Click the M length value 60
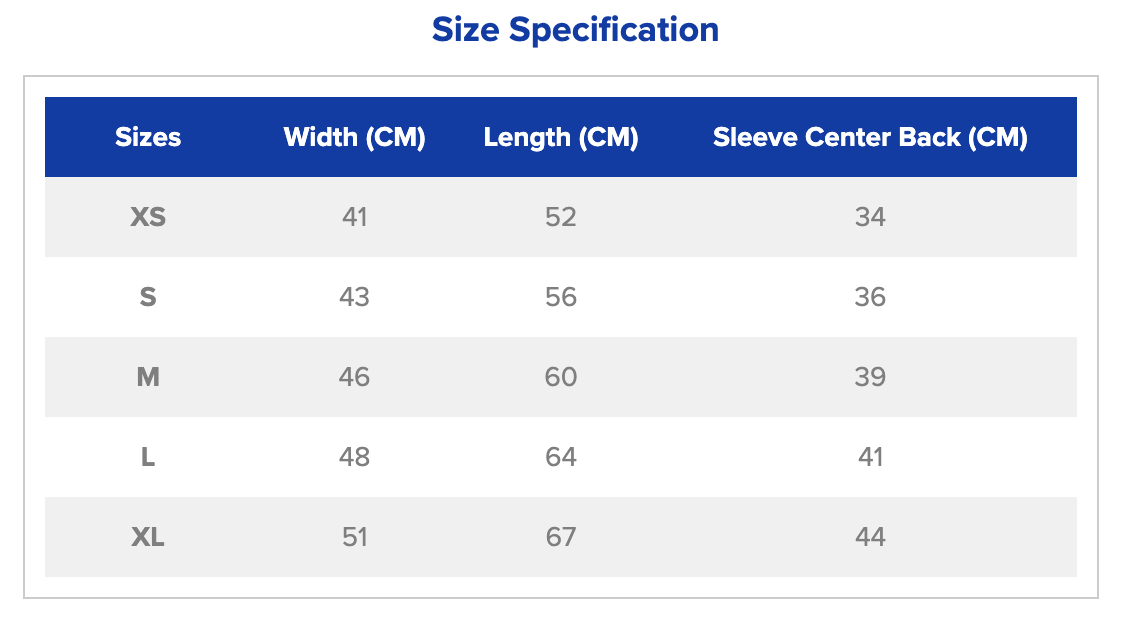 pos(561,377)
